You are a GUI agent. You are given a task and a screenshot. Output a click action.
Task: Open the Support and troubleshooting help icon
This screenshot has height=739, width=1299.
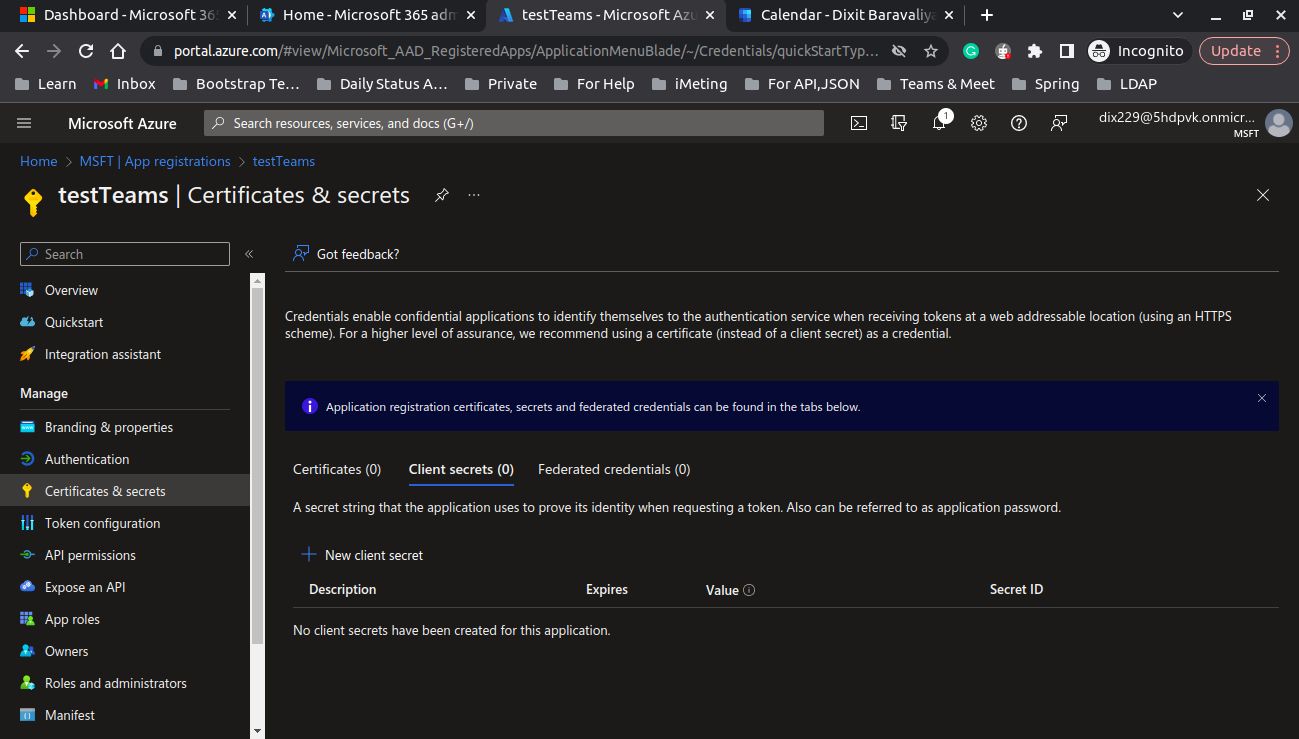(x=1019, y=123)
